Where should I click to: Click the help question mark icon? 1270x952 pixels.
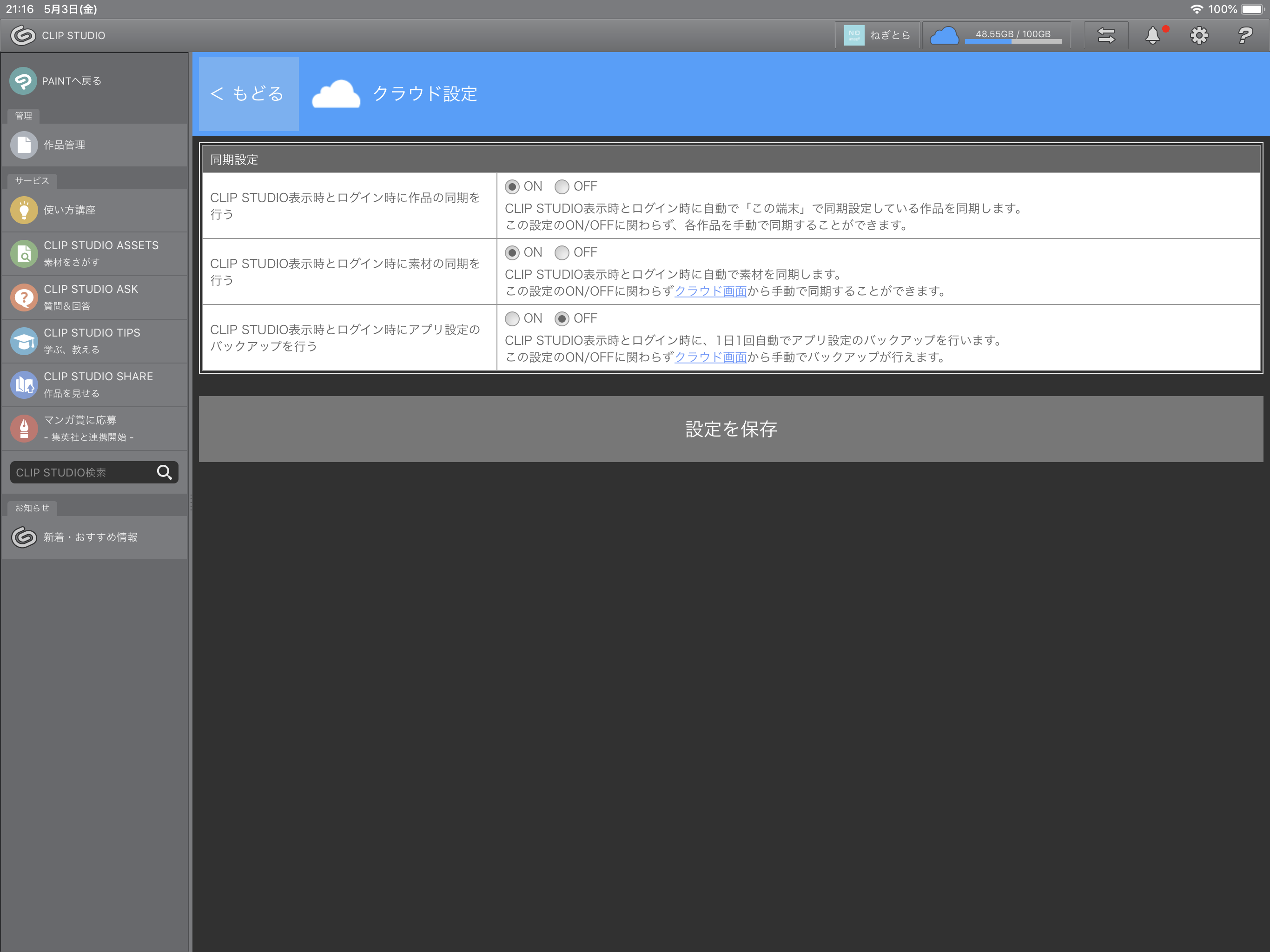[1245, 36]
